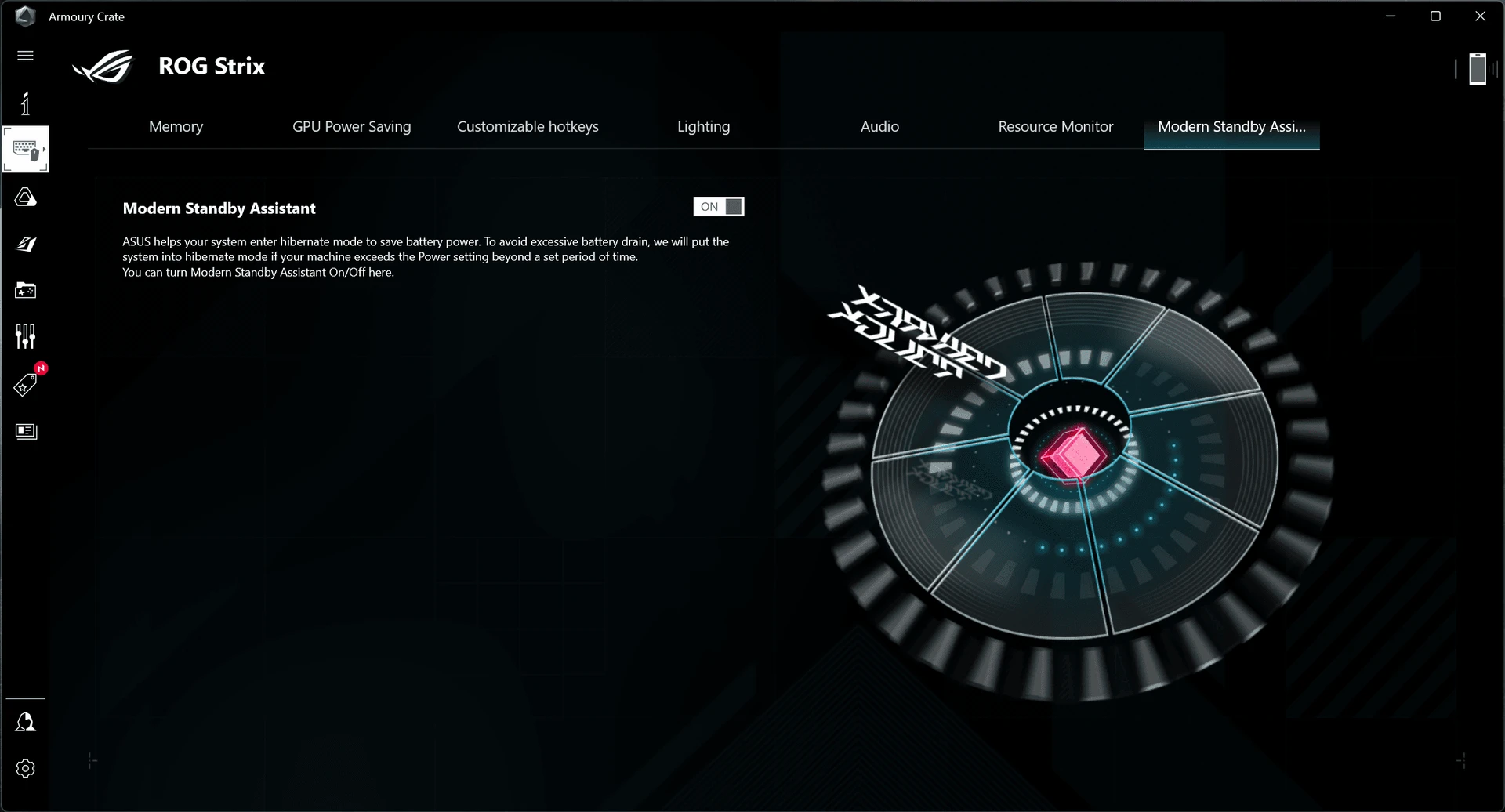Image resolution: width=1505 pixels, height=812 pixels.
Task: Open Game Library sidebar icon
Action: point(25,290)
